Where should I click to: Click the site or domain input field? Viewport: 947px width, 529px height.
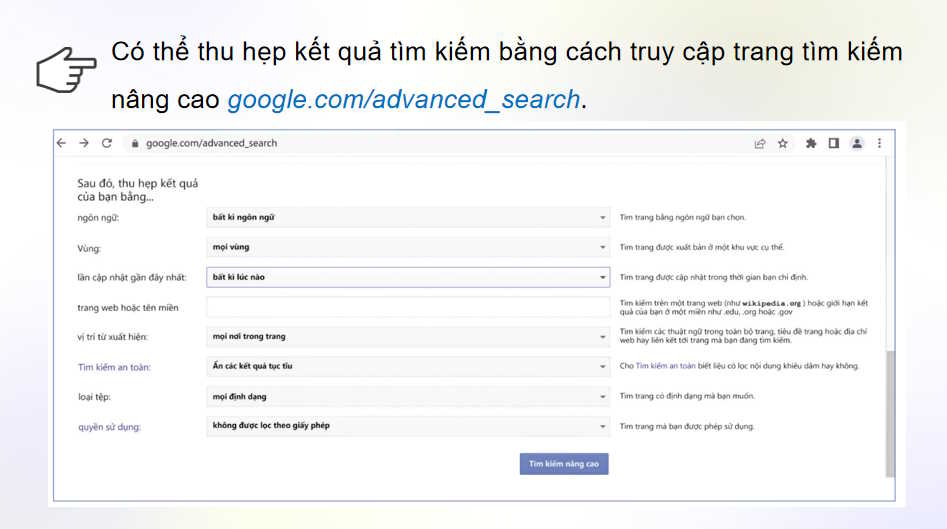[408, 307]
